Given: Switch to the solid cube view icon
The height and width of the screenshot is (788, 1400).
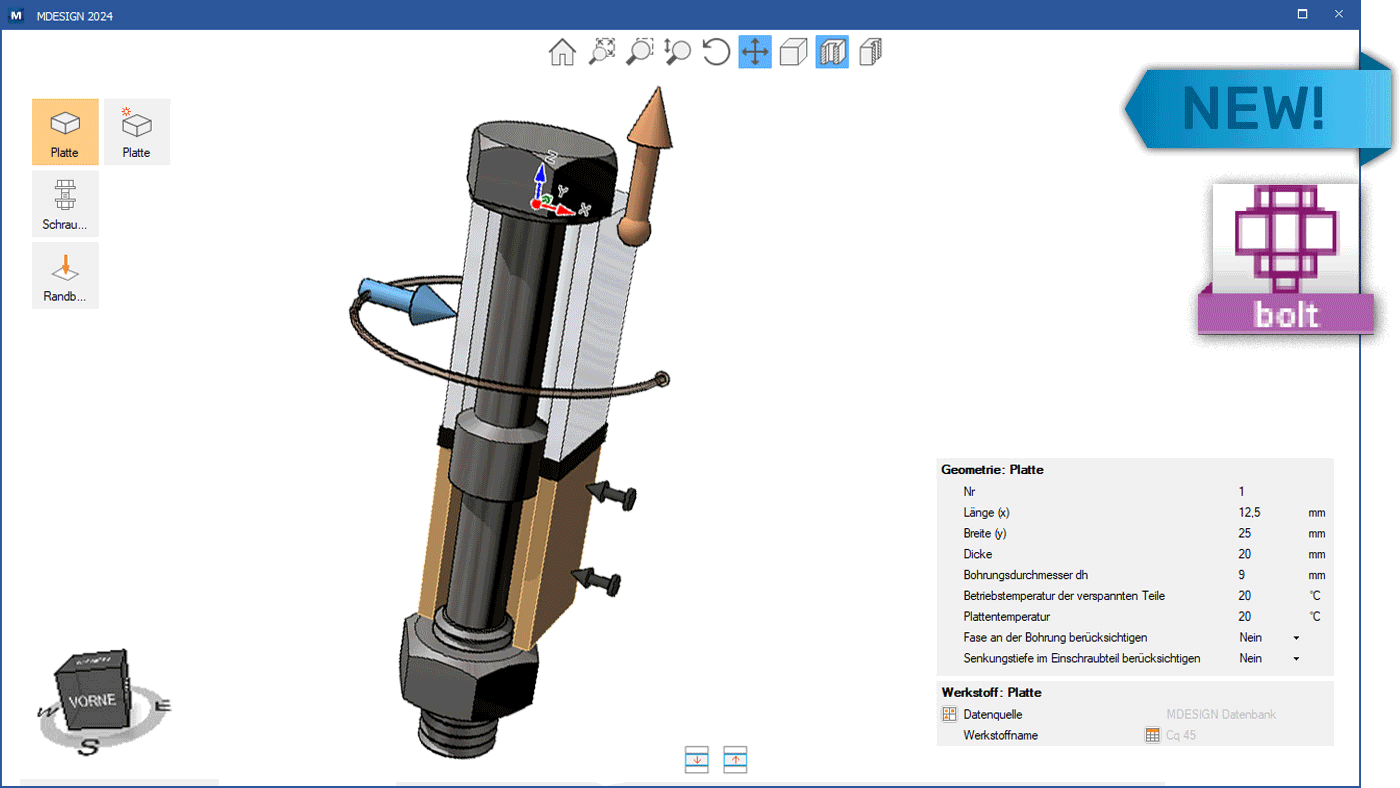Looking at the screenshot, I should pos(793,52).
